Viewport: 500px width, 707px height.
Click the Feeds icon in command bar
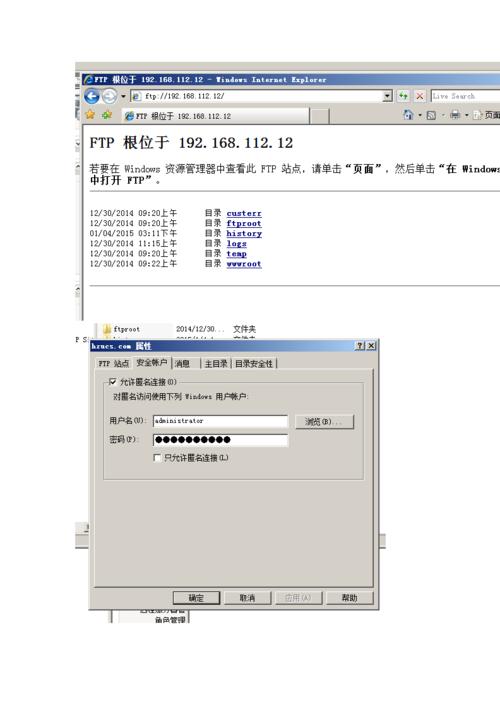point(431,115)
